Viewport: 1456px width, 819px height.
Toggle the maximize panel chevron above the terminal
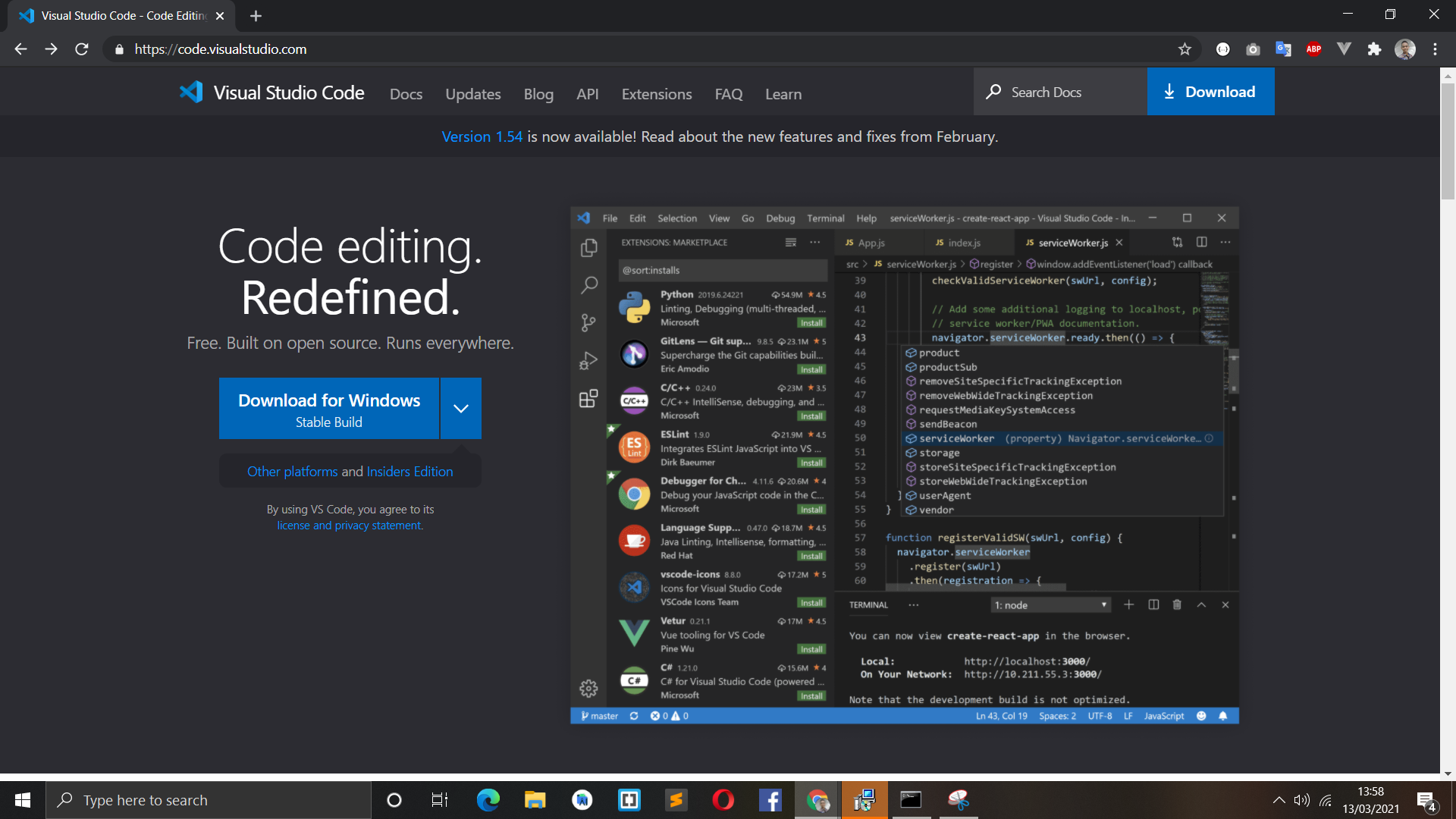[1201, 604]
